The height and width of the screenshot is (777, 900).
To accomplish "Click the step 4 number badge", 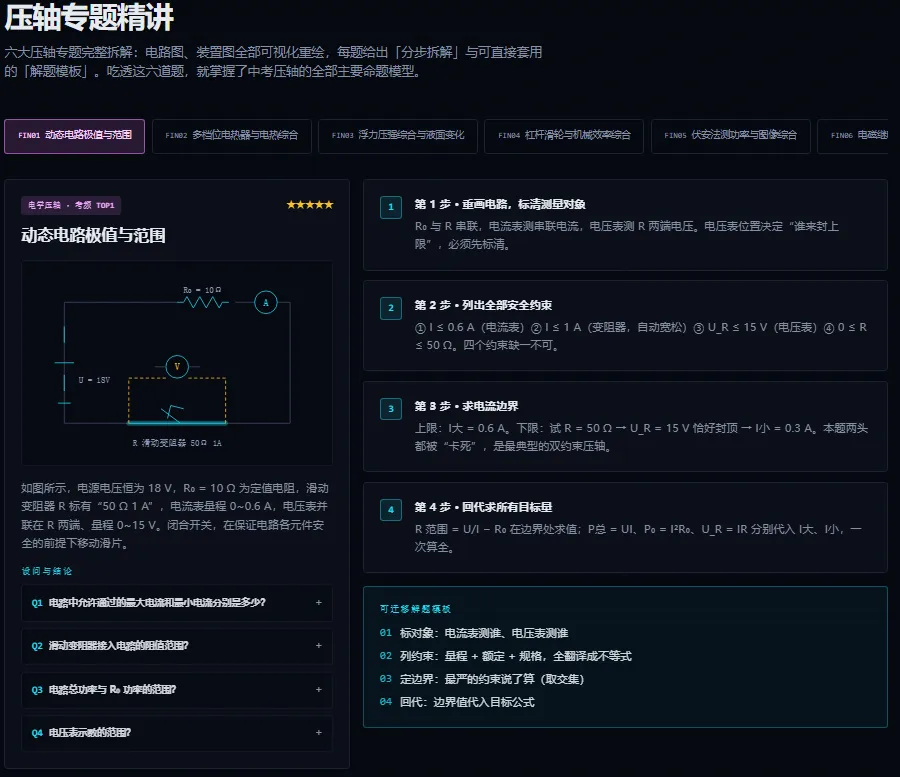I will pyautogui.click(x=391, y=510).
